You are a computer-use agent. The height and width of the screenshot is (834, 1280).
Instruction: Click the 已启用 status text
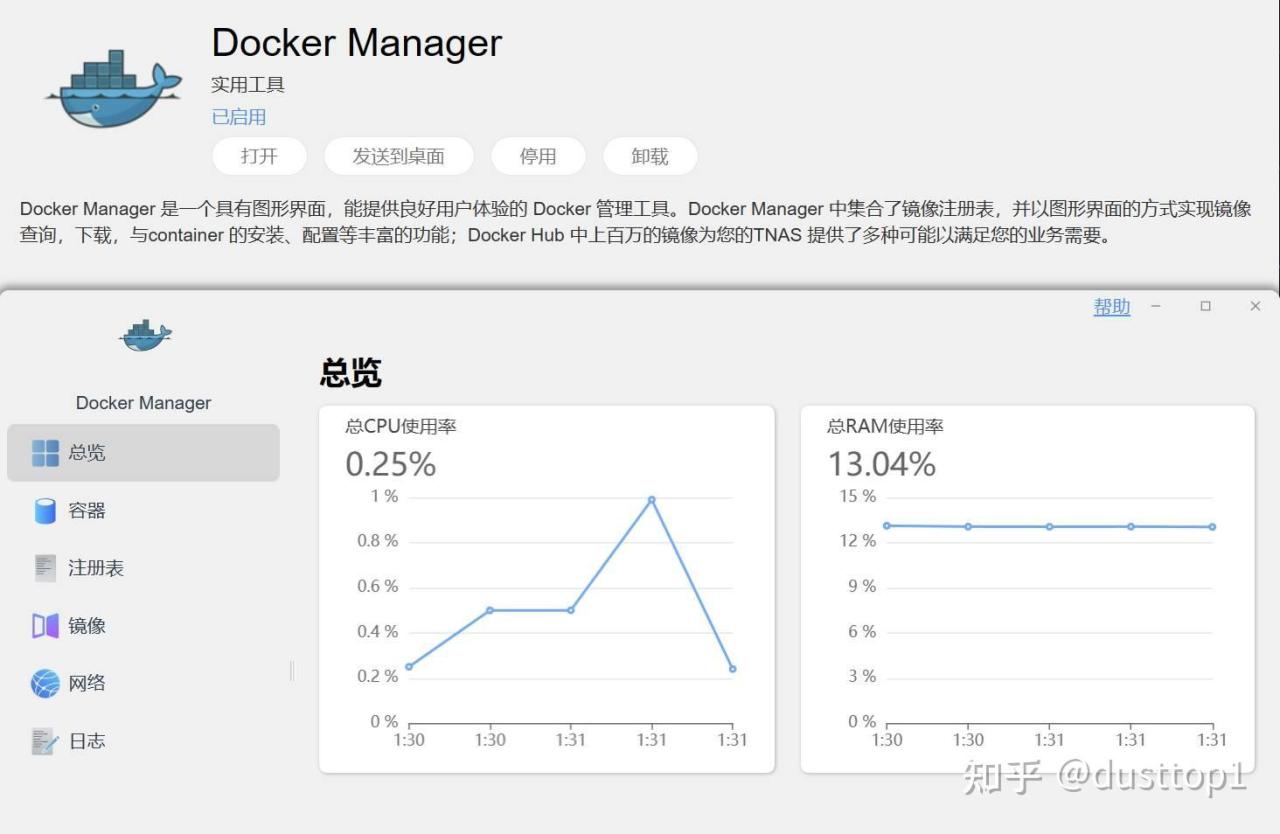[239, 117]
